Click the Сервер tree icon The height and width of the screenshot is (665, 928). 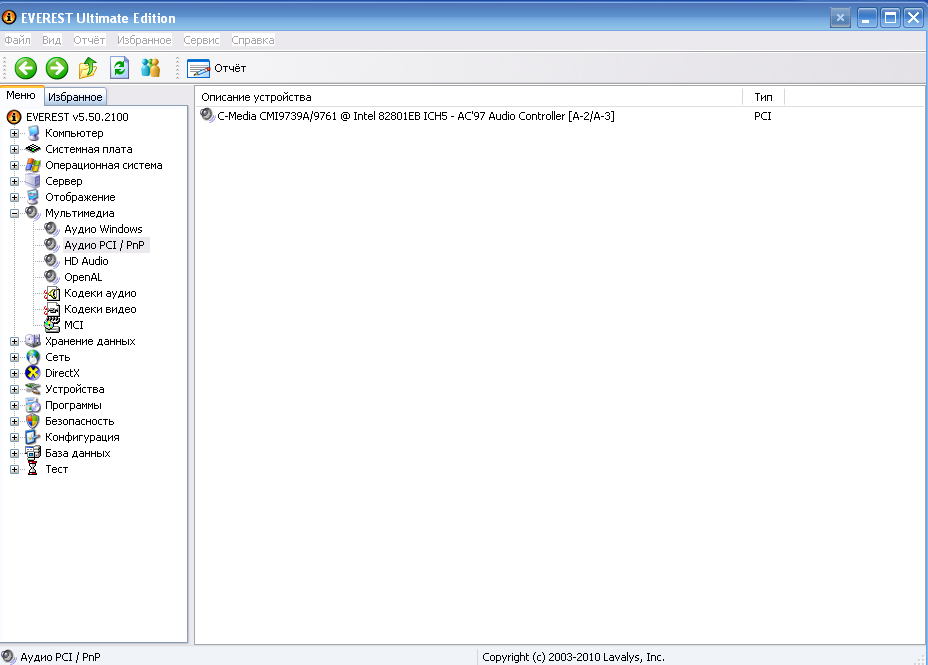[33, 181]
